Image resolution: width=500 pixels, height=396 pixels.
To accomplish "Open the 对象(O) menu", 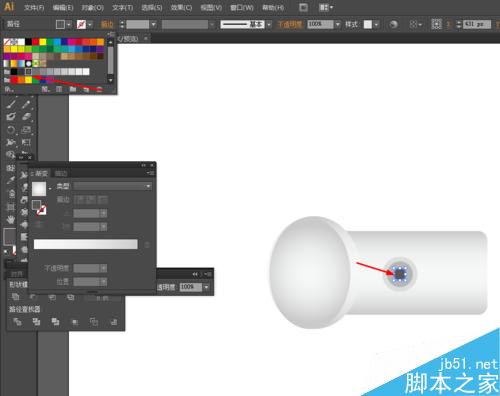I will (x=93, y=7).
